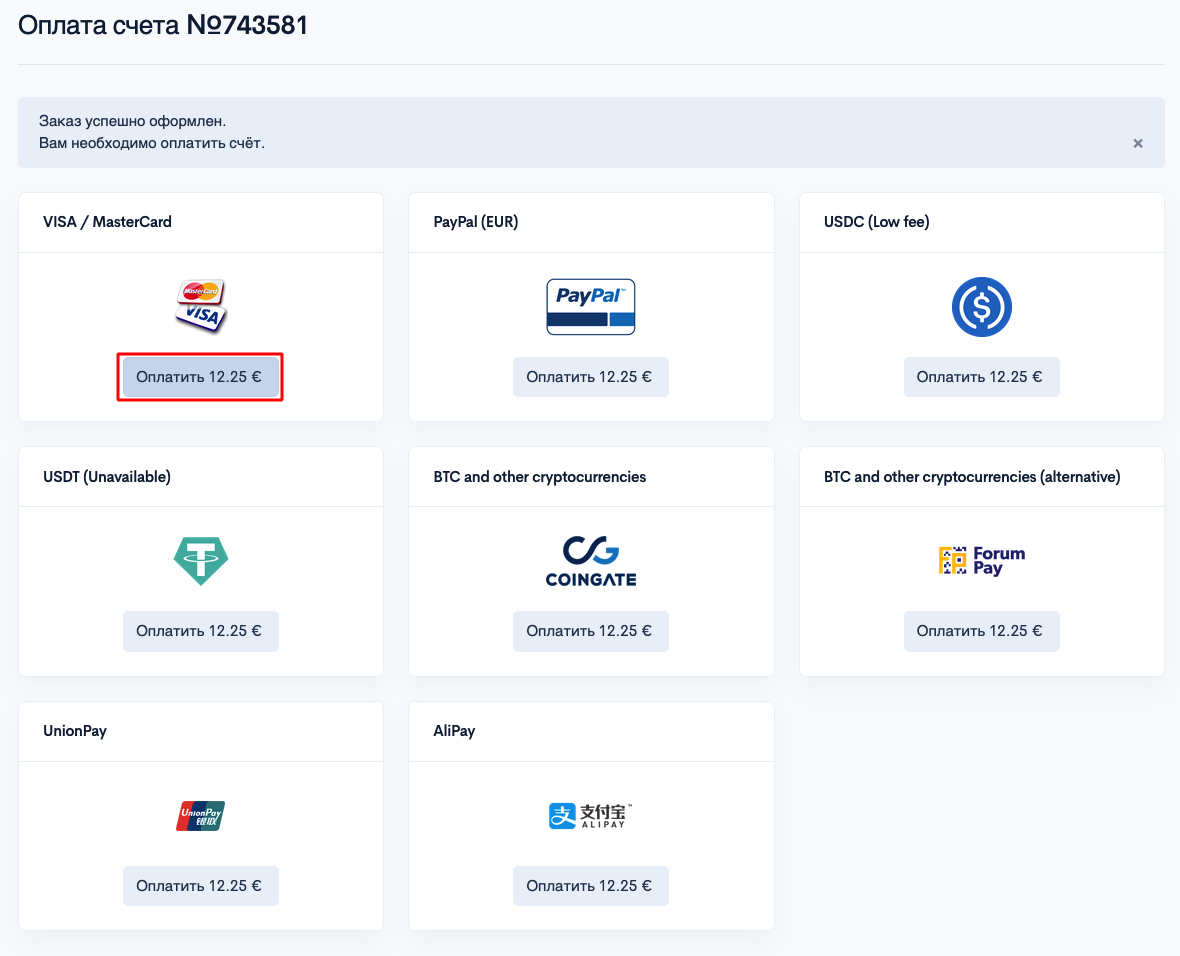Viewport: 1180px width, 956px height.
Task: Click 'BTC and other cryptocurrencies (alternative)' title
Action: tap(972, 476)
